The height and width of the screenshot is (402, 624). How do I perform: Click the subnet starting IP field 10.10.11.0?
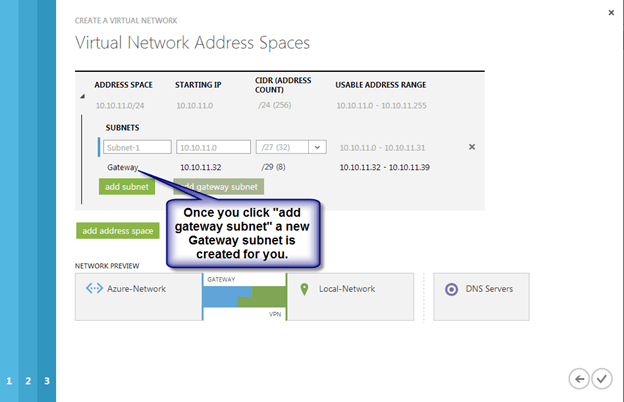point(212,147)
